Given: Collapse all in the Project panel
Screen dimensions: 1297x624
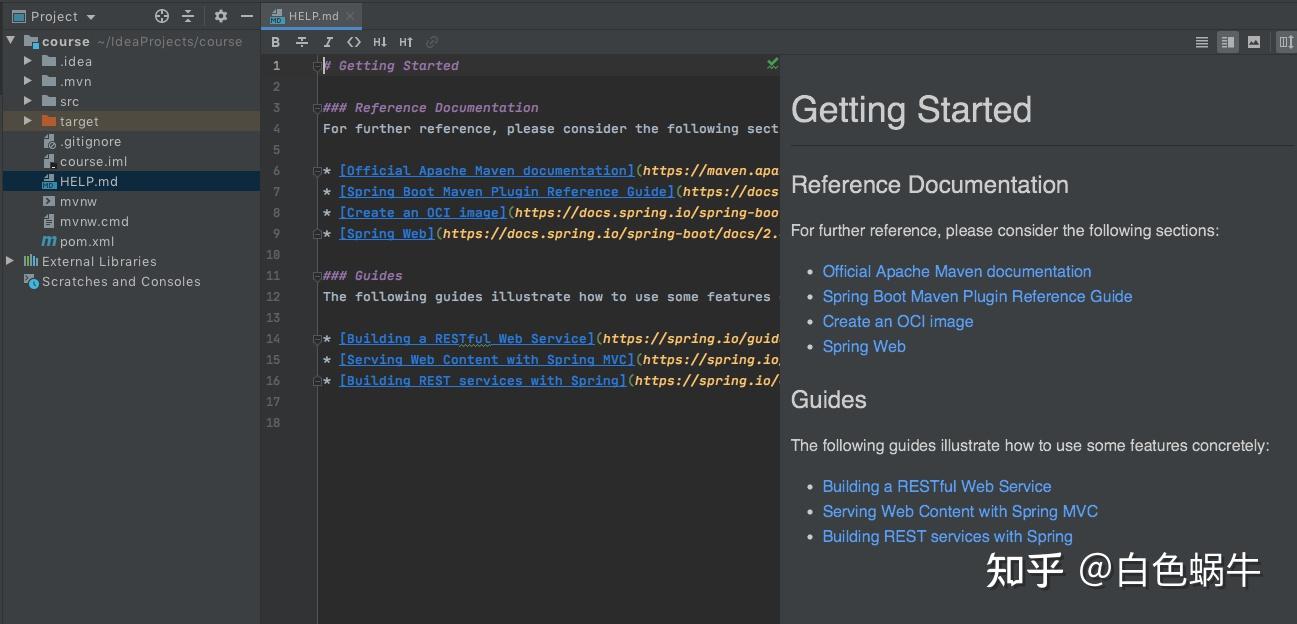Looking at the screenshot, I should pos(188,16).
